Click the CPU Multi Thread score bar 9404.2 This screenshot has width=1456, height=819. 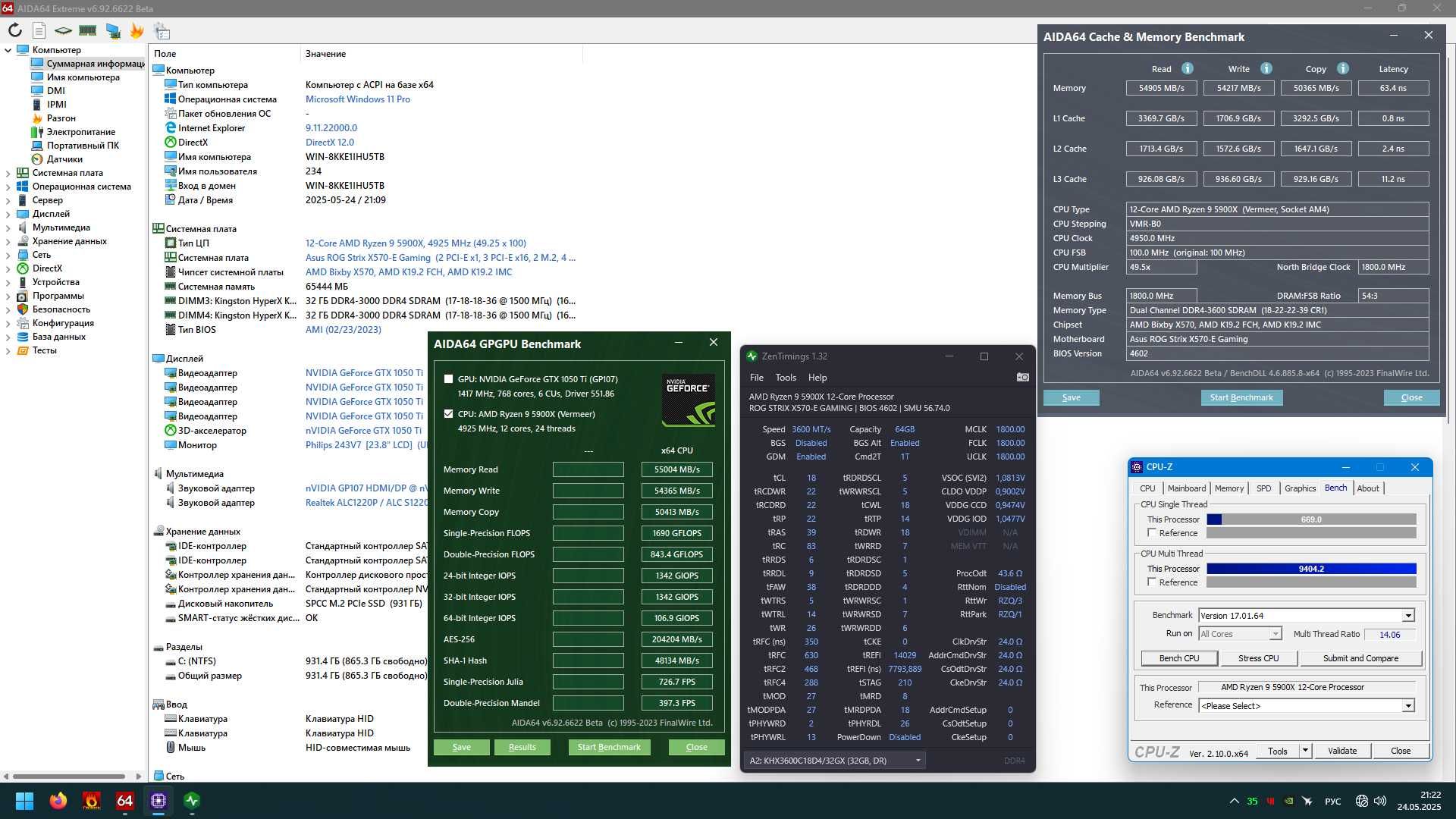tap(1310, 569)
